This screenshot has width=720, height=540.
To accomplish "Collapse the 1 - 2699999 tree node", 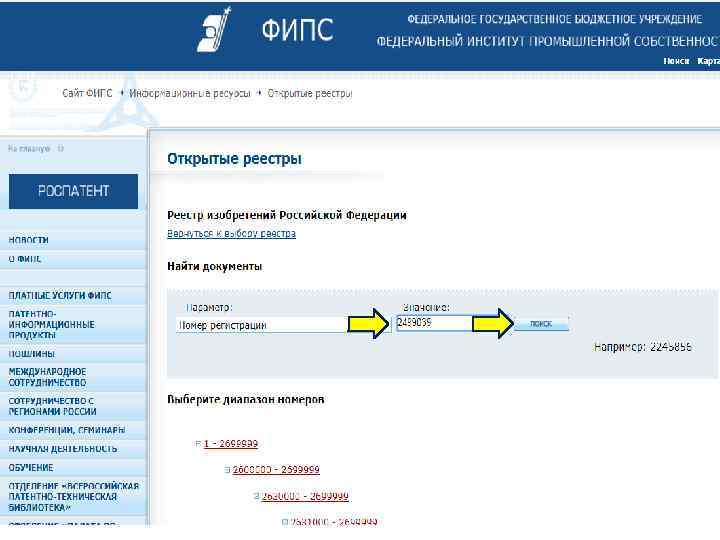I will (x=198, y=444).
